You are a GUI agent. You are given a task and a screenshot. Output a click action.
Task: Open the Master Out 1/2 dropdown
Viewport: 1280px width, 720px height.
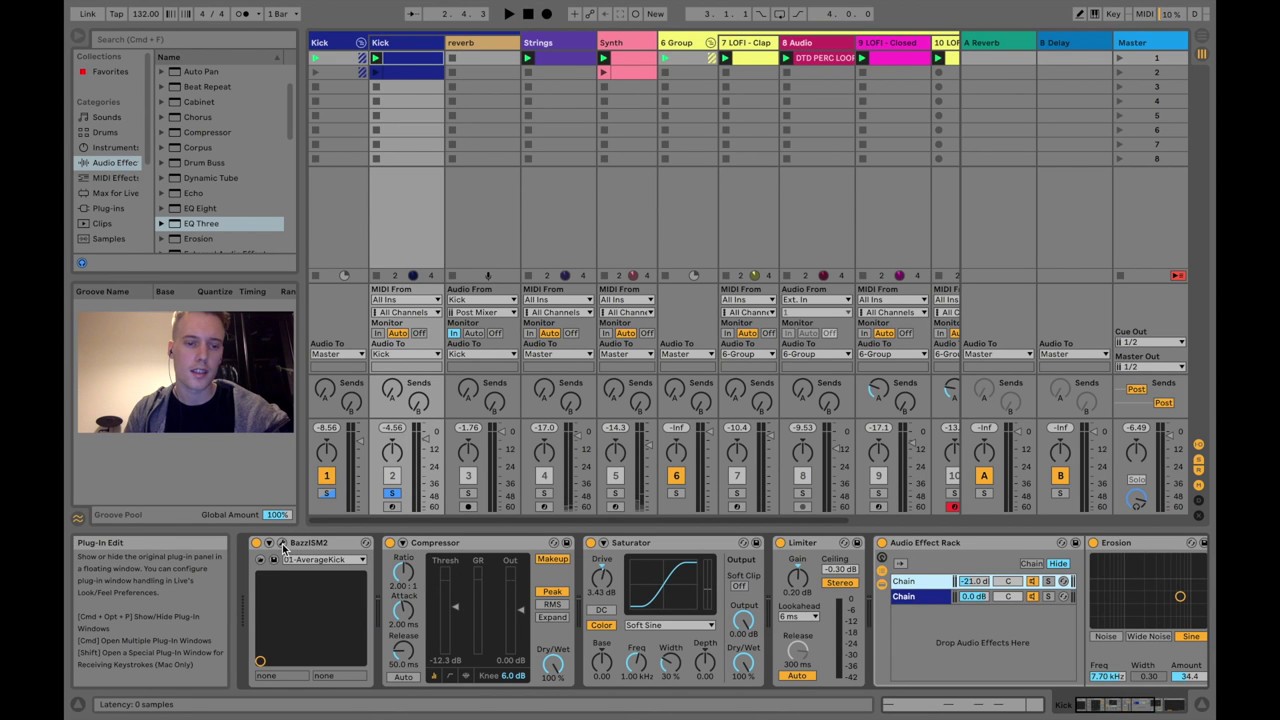(x=1150, y=367)
